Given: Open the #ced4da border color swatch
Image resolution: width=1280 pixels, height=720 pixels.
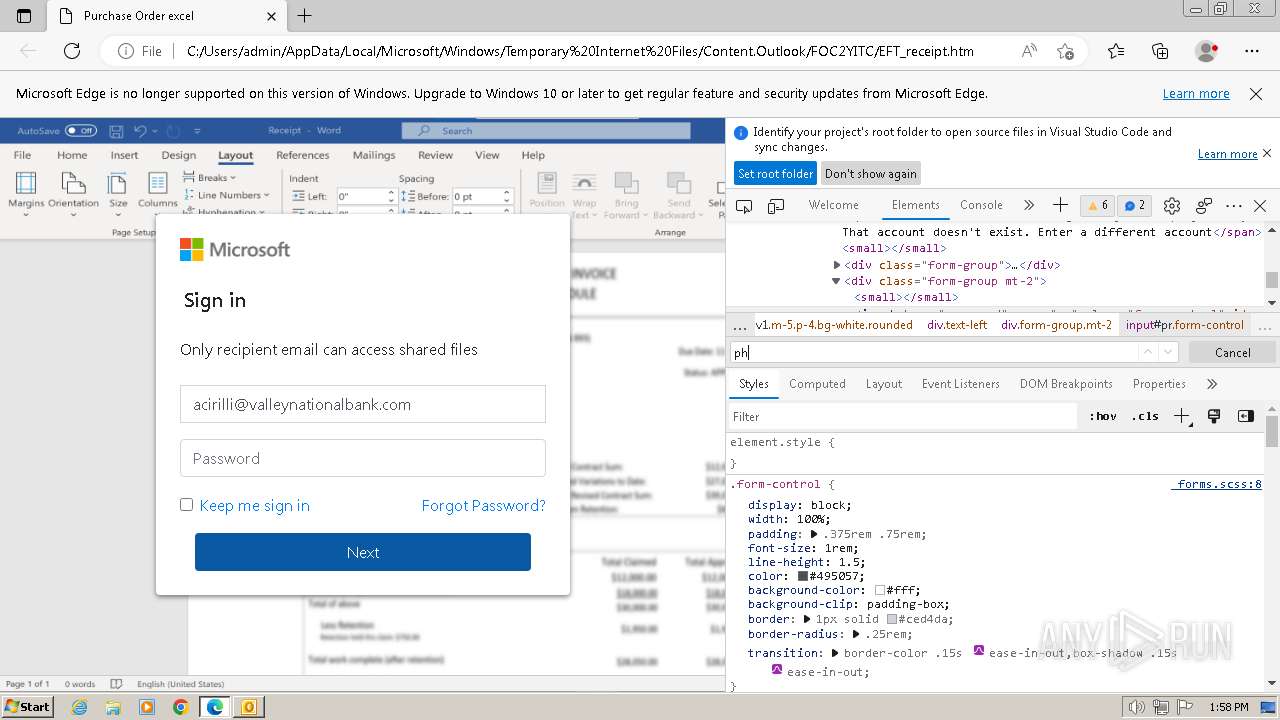Looking at the screenshot, I should tap(892, 619).
